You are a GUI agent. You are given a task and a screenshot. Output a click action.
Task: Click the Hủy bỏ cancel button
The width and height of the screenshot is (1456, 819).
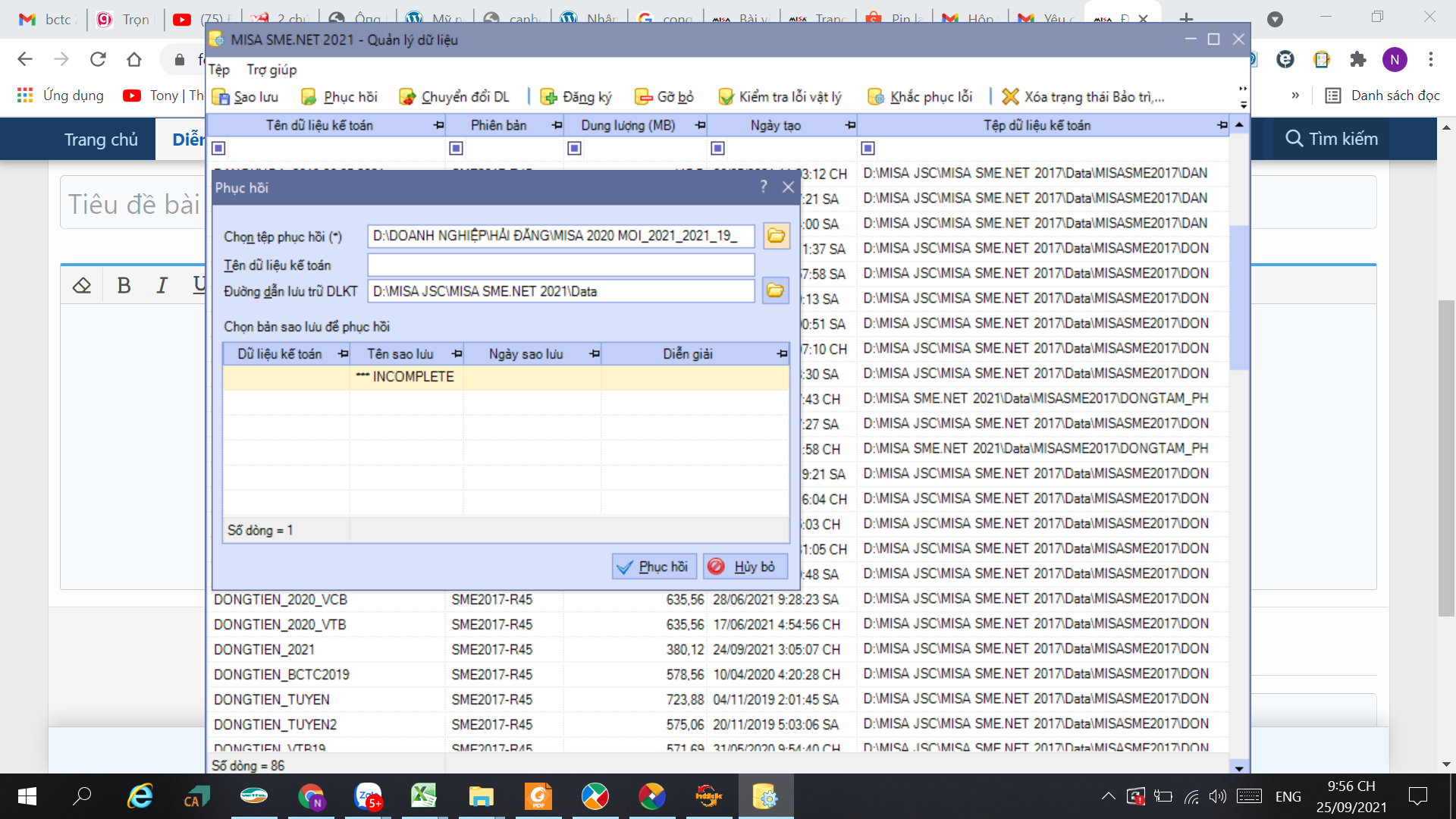click(x=745, y=566)
